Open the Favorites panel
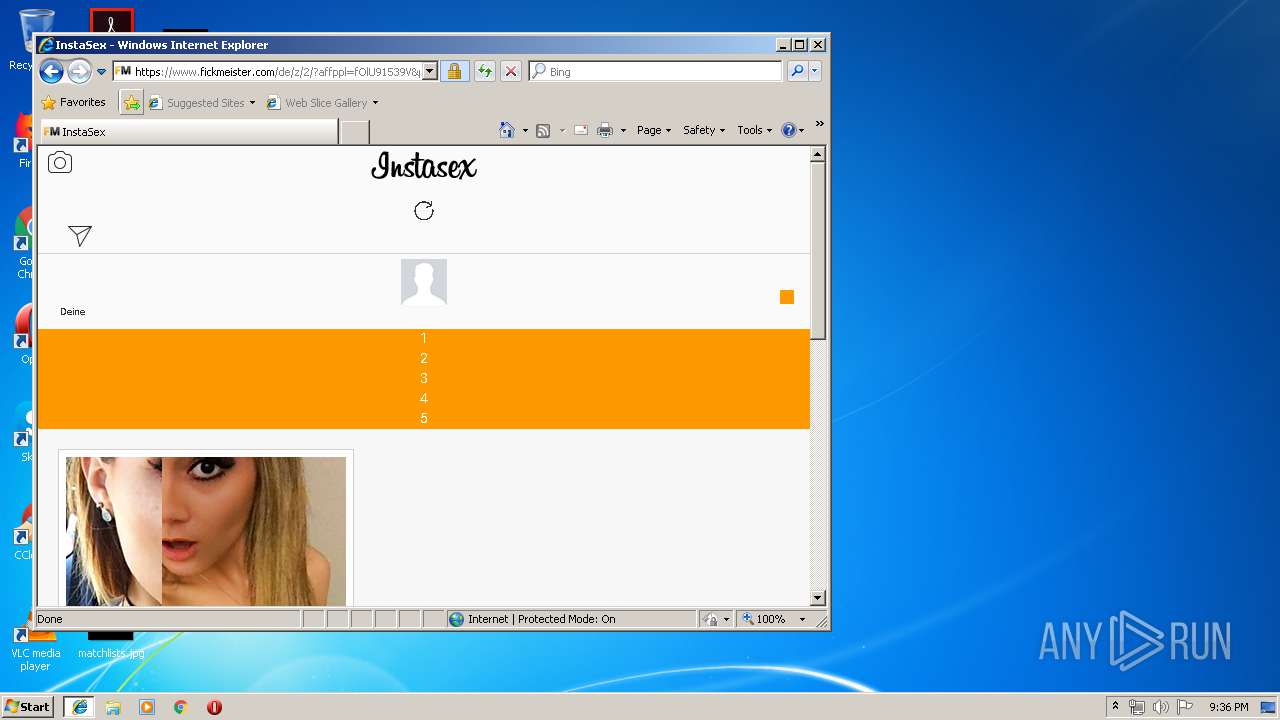This screenshot has width=1280, height=720. tap(73, 102)
